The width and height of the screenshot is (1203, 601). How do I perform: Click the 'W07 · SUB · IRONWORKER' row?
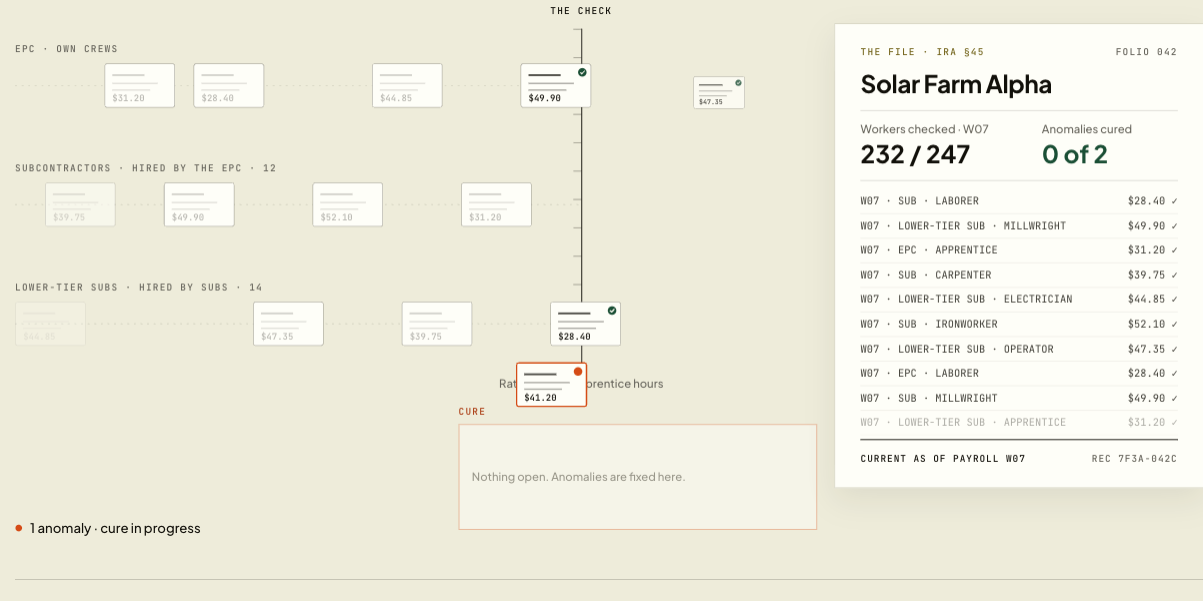[1019, 324]
